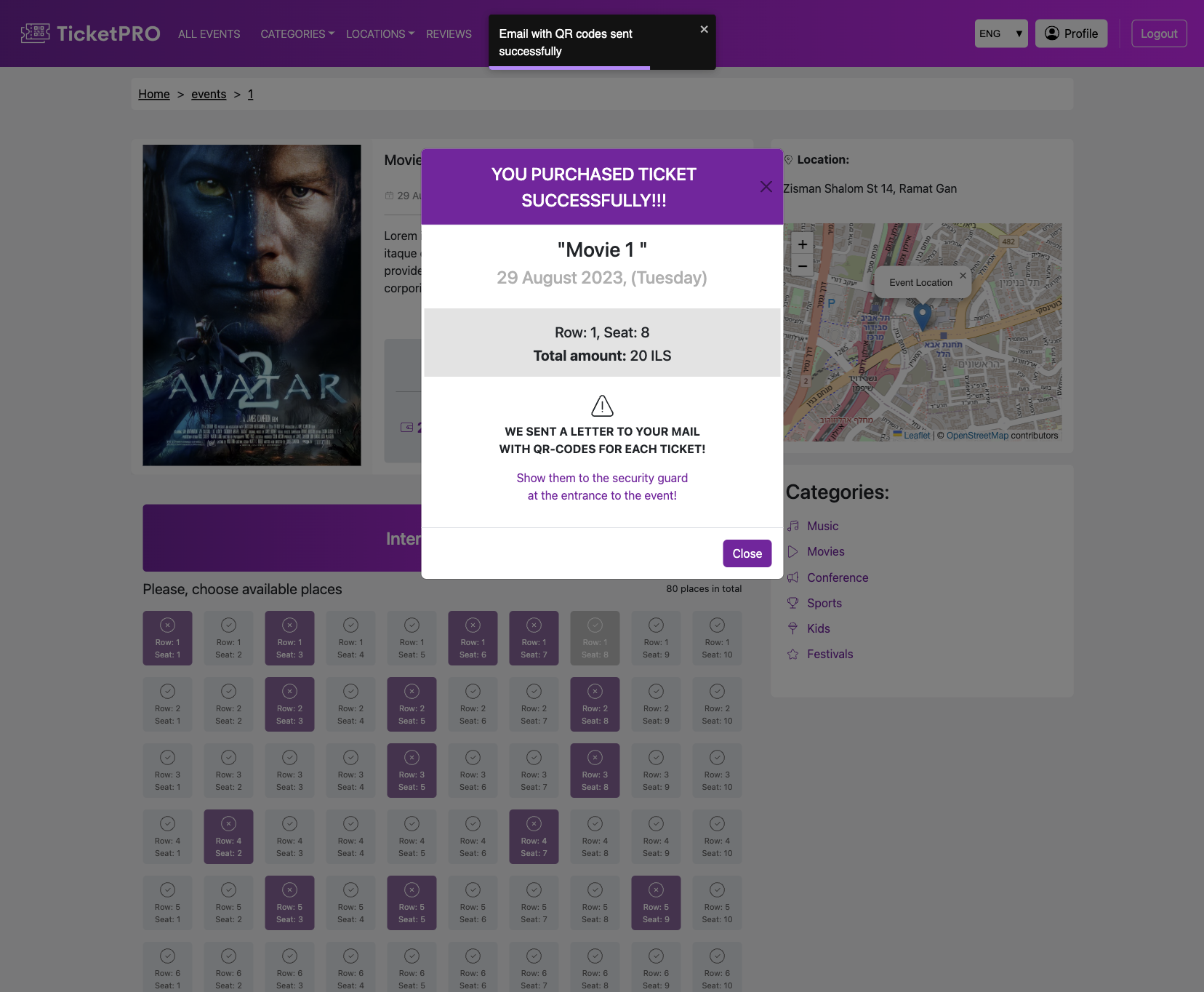Zoom in on the map
Screen dimensions: 1204x992
click(802, 244)
